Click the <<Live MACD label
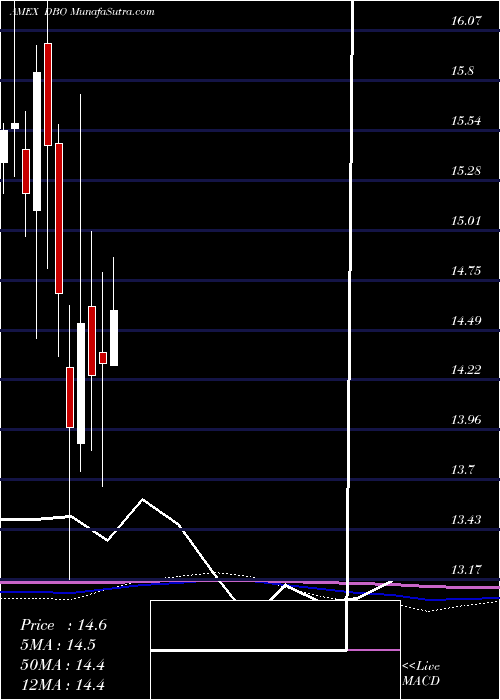 [x=421, y=673]
